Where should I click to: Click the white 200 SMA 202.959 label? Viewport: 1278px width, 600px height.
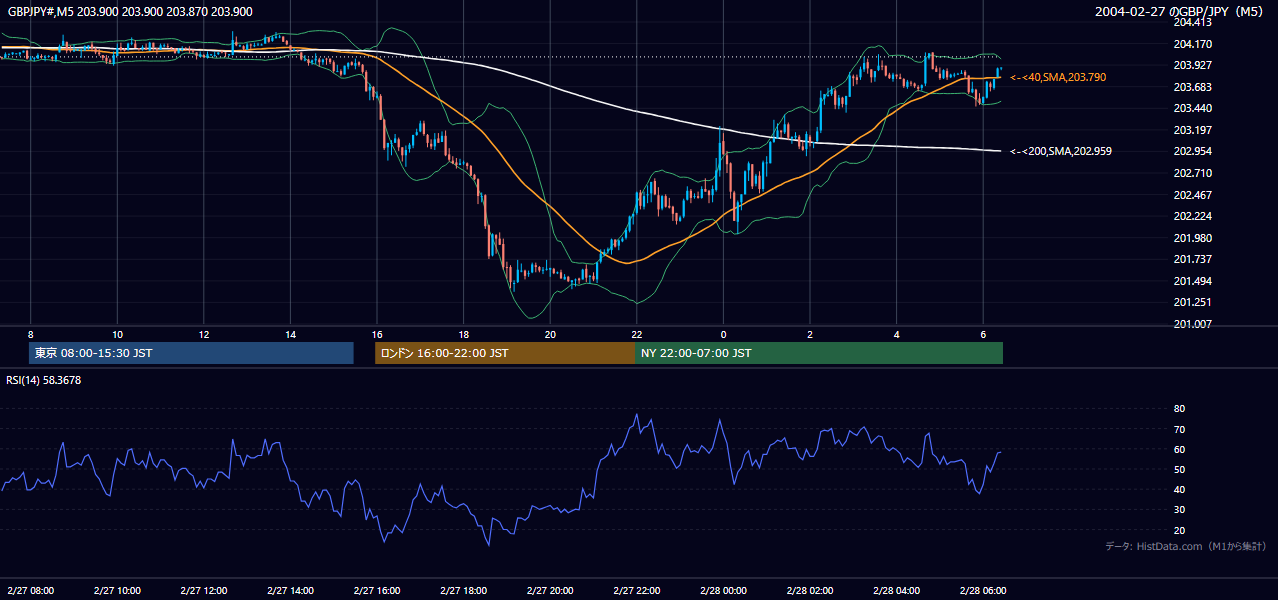pyautogui.click(x=1061, y=151)
